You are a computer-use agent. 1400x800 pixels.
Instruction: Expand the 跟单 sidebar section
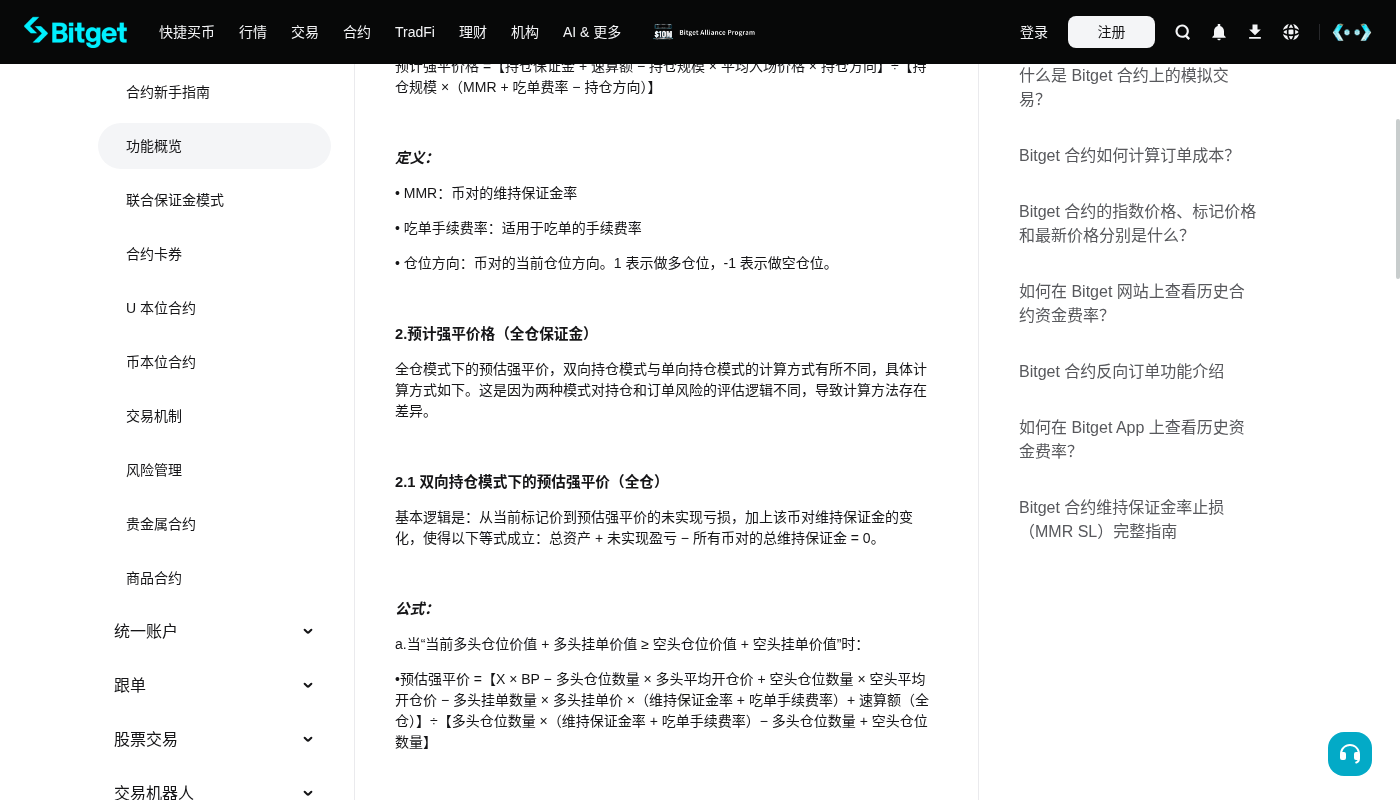coord(214,685)
